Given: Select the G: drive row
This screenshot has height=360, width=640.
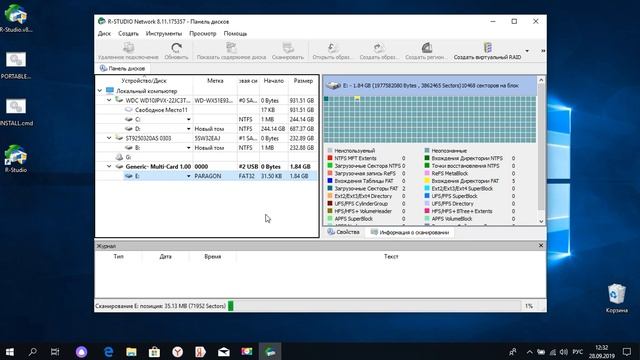Looking at the screenshot, I should pos(207,157).
